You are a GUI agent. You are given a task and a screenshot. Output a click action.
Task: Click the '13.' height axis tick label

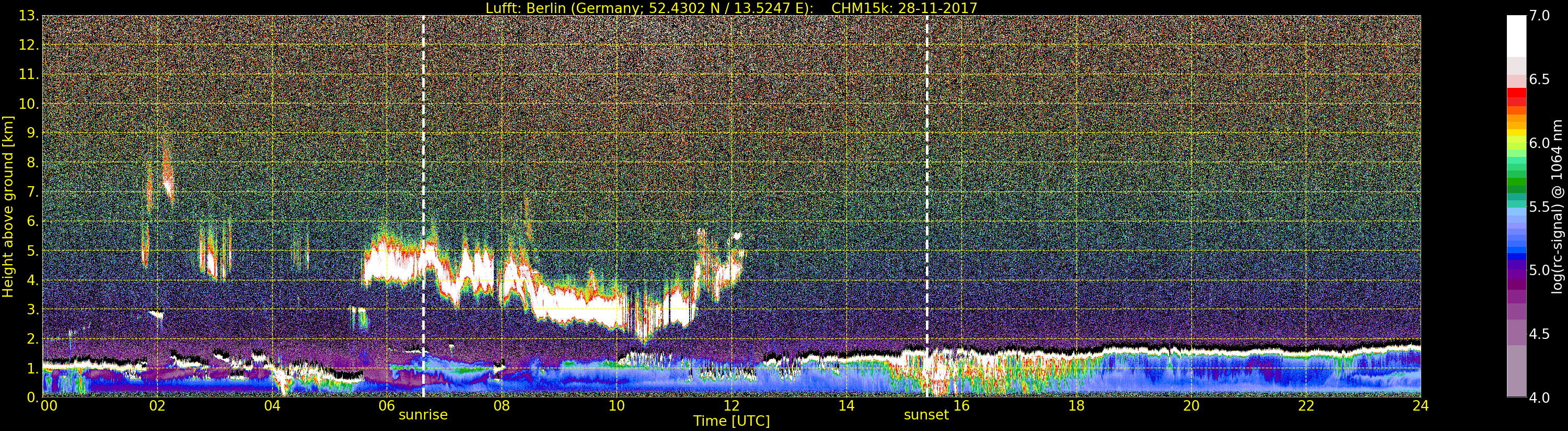29,16
